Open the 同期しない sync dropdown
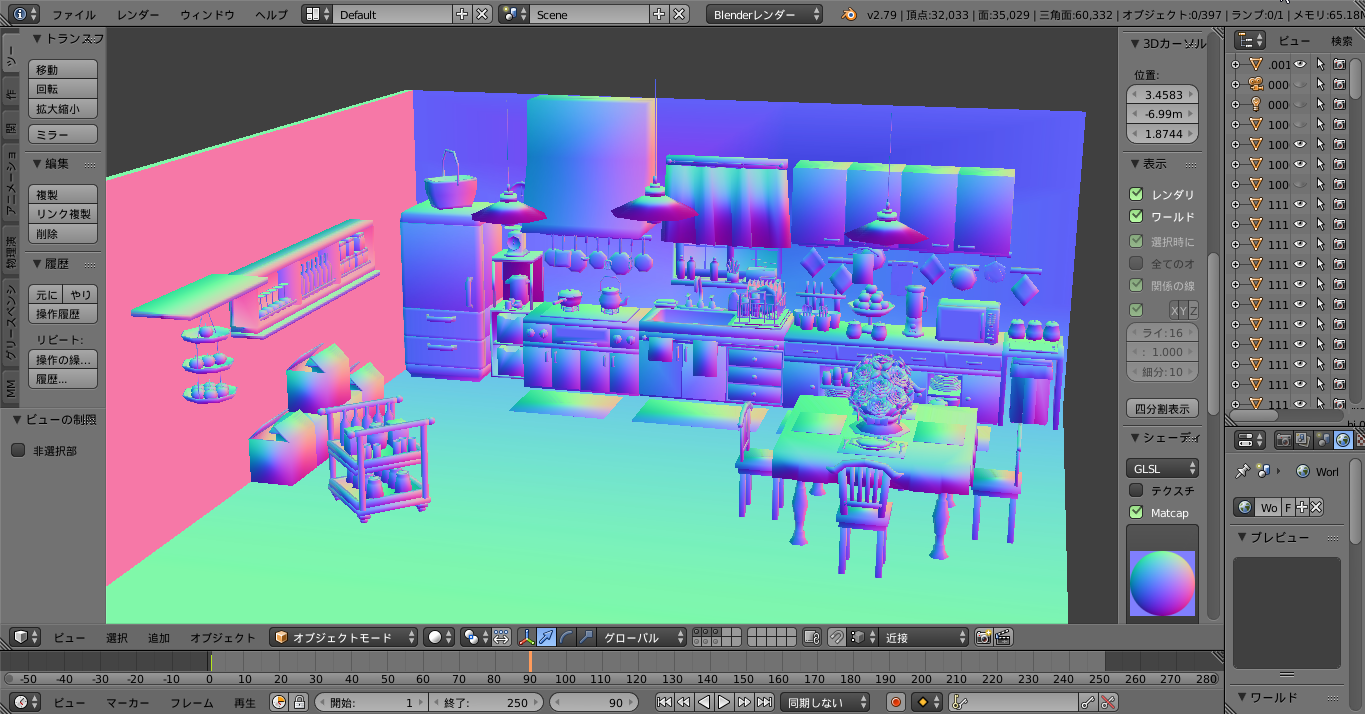Screen dimensions: 1365x714 [825, 702]
